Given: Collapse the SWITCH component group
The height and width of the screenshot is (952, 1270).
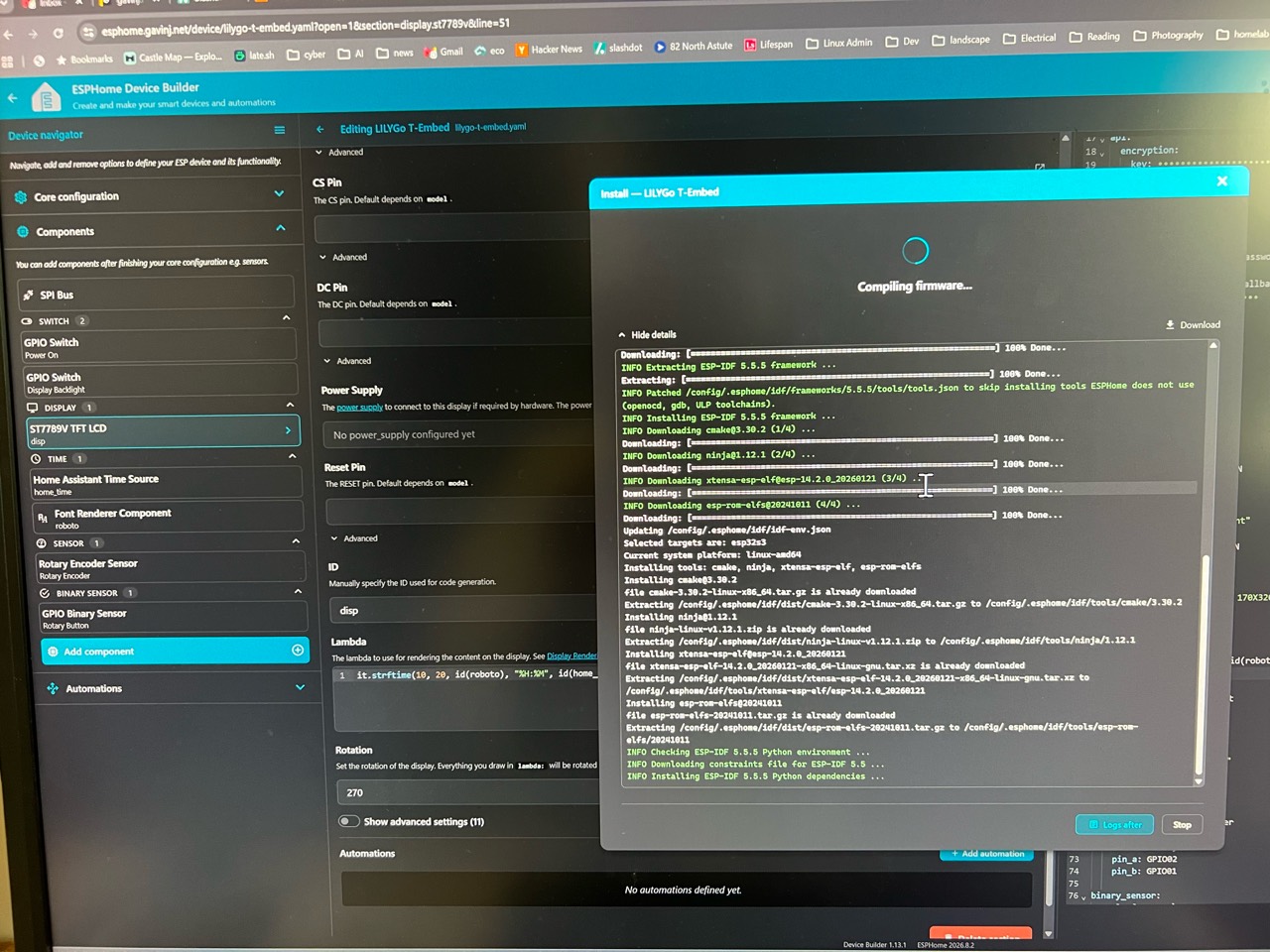Looking at the screenshot, I should click(x=287, y=317).
